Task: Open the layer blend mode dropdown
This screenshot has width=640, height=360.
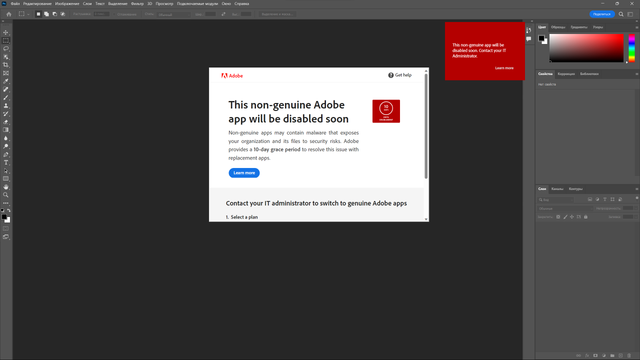Action: click(x=565, y=209)
